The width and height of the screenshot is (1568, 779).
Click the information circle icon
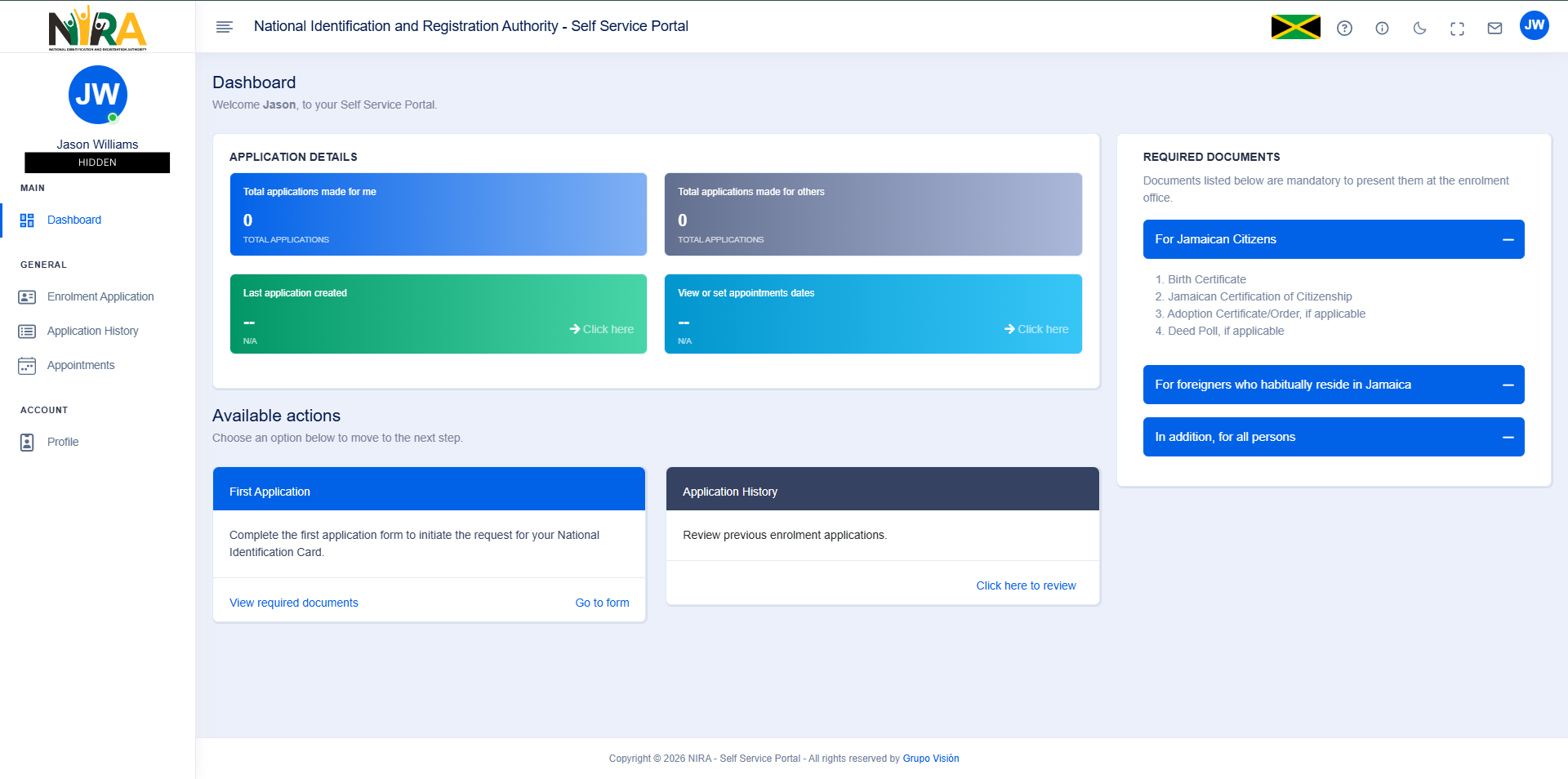tap(1382, 29)
